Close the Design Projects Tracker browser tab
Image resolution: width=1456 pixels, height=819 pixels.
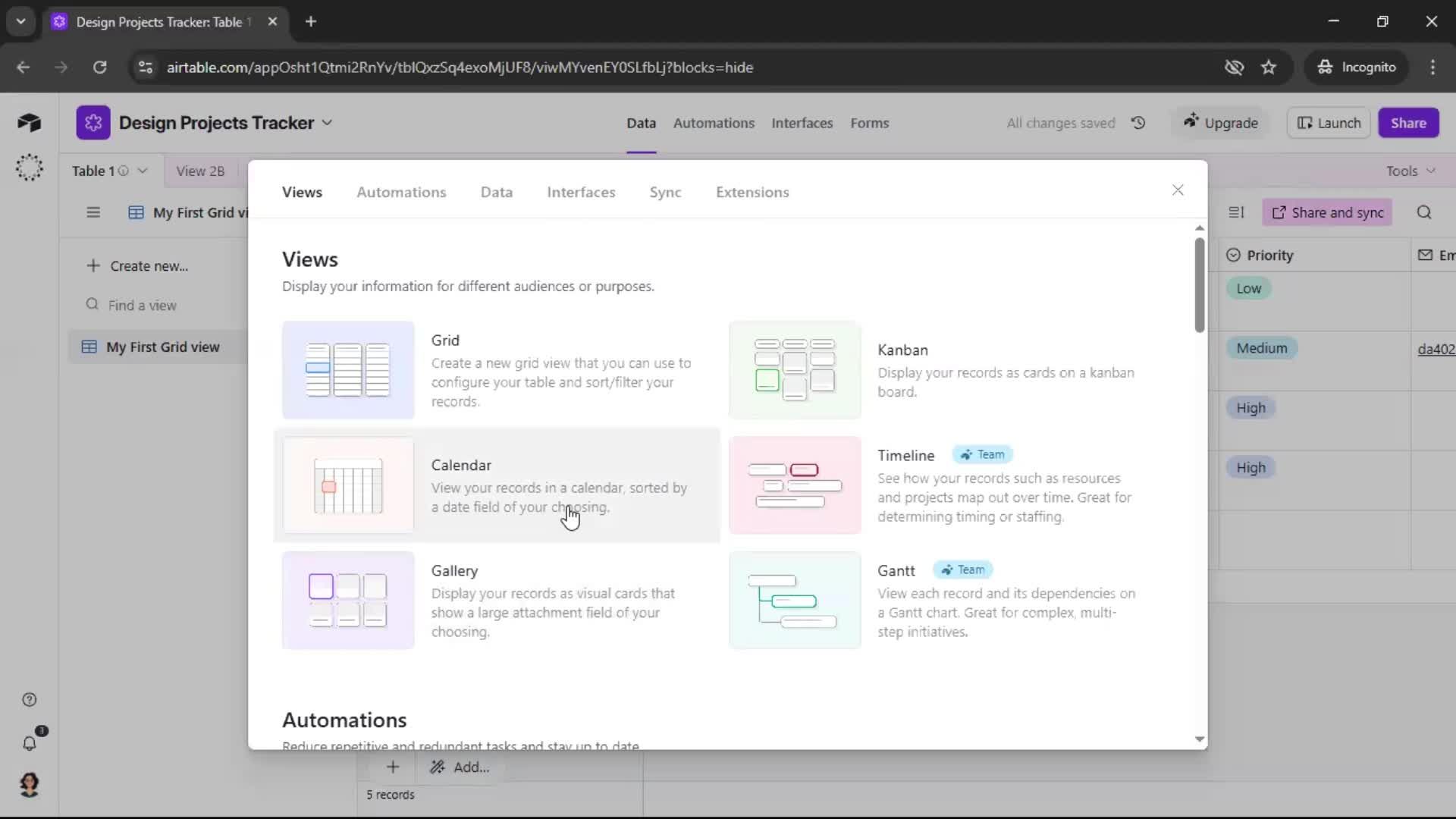(x=273, y=22)
